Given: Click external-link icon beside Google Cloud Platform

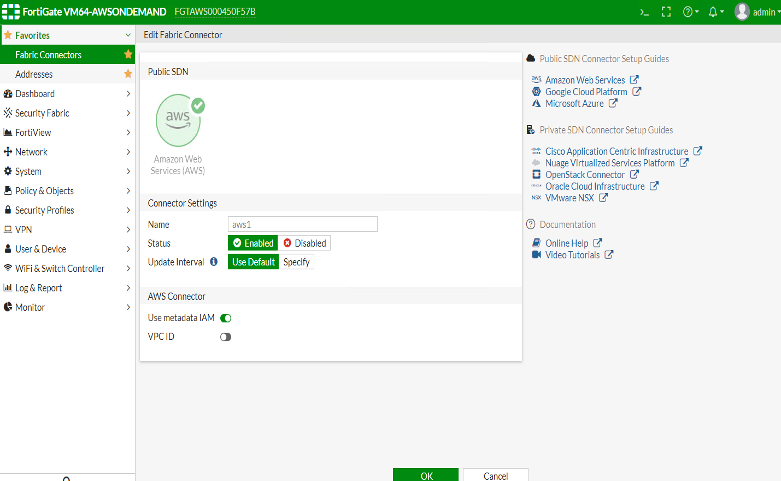Looking at the screenshot, I should point(637,91).
